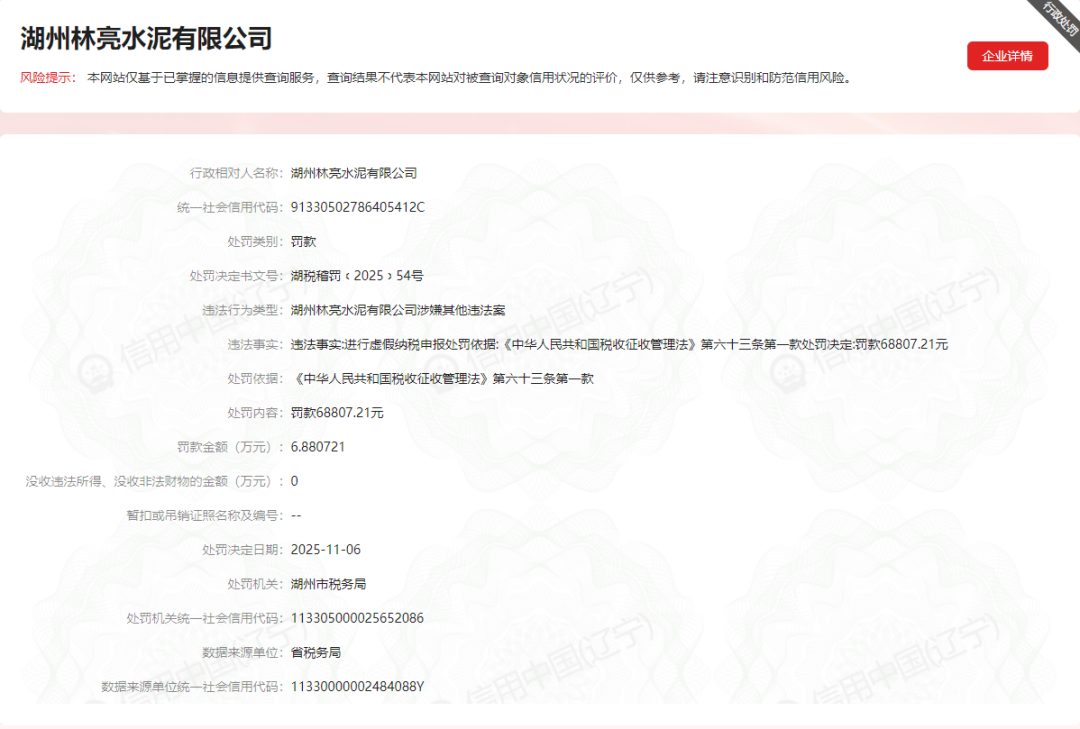The image size is (1080, 729).
Task: Select authority credit code 113305000025652086
Action: [x=357, y=618]
